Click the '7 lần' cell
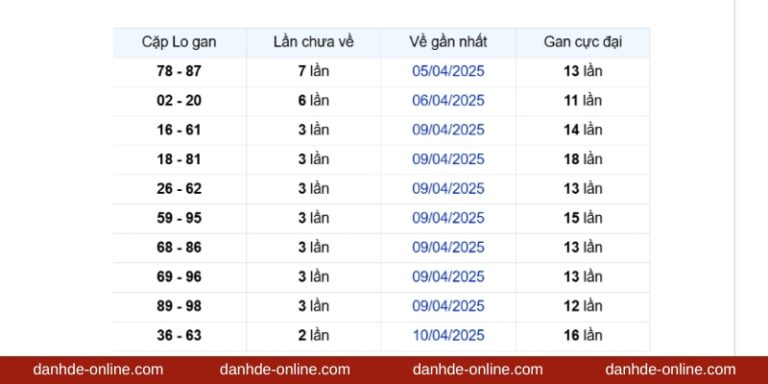Image resolution: width=768 pixels, height=384 pixels. [x=313, y=72]
